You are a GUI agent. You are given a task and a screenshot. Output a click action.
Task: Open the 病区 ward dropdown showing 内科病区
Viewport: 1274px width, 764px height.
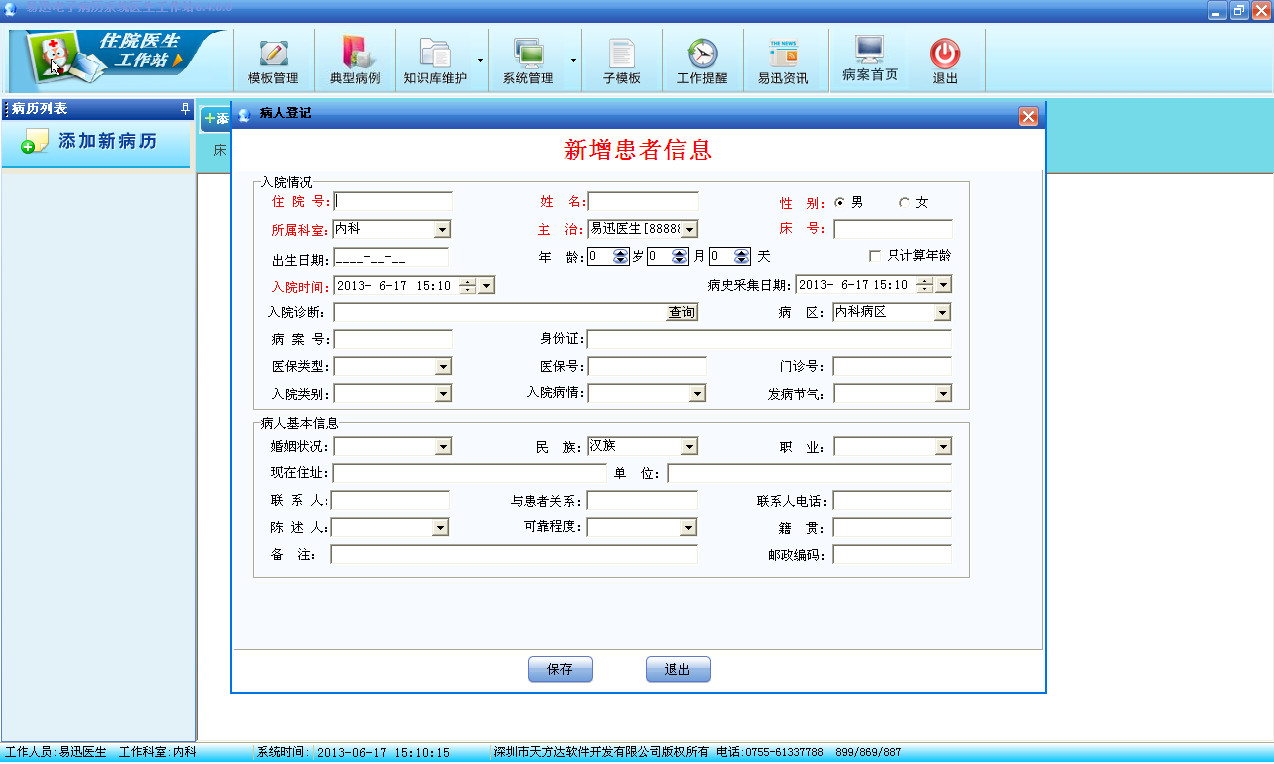coord(938,311)
